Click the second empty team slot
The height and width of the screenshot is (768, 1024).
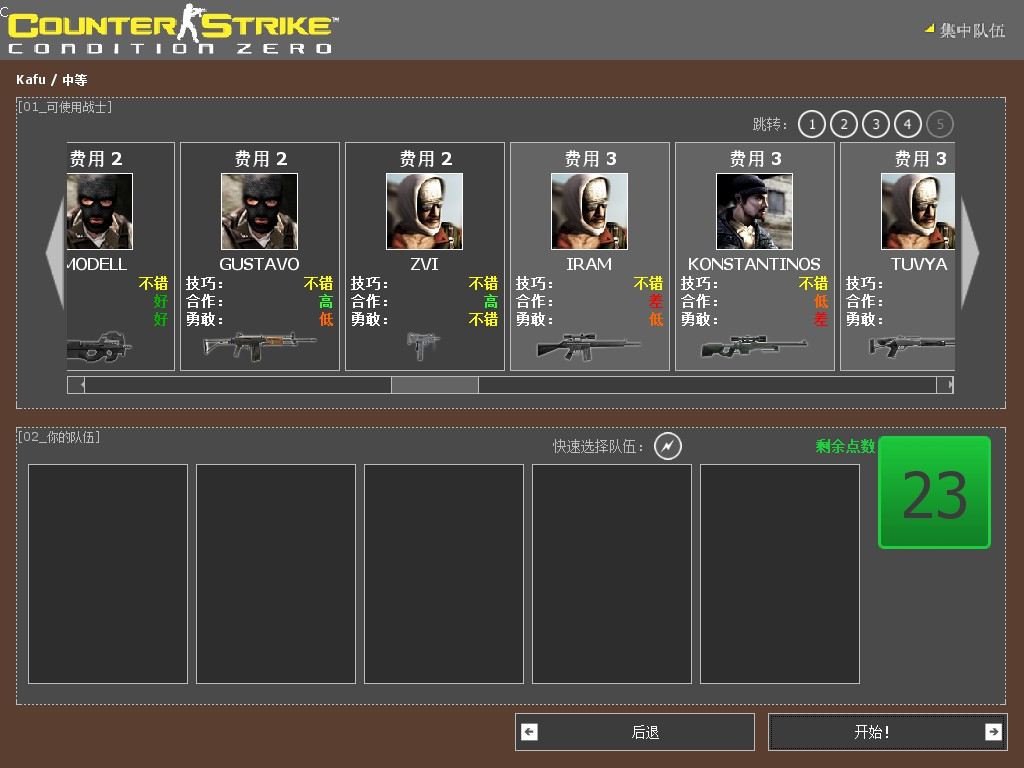[276, 574]
